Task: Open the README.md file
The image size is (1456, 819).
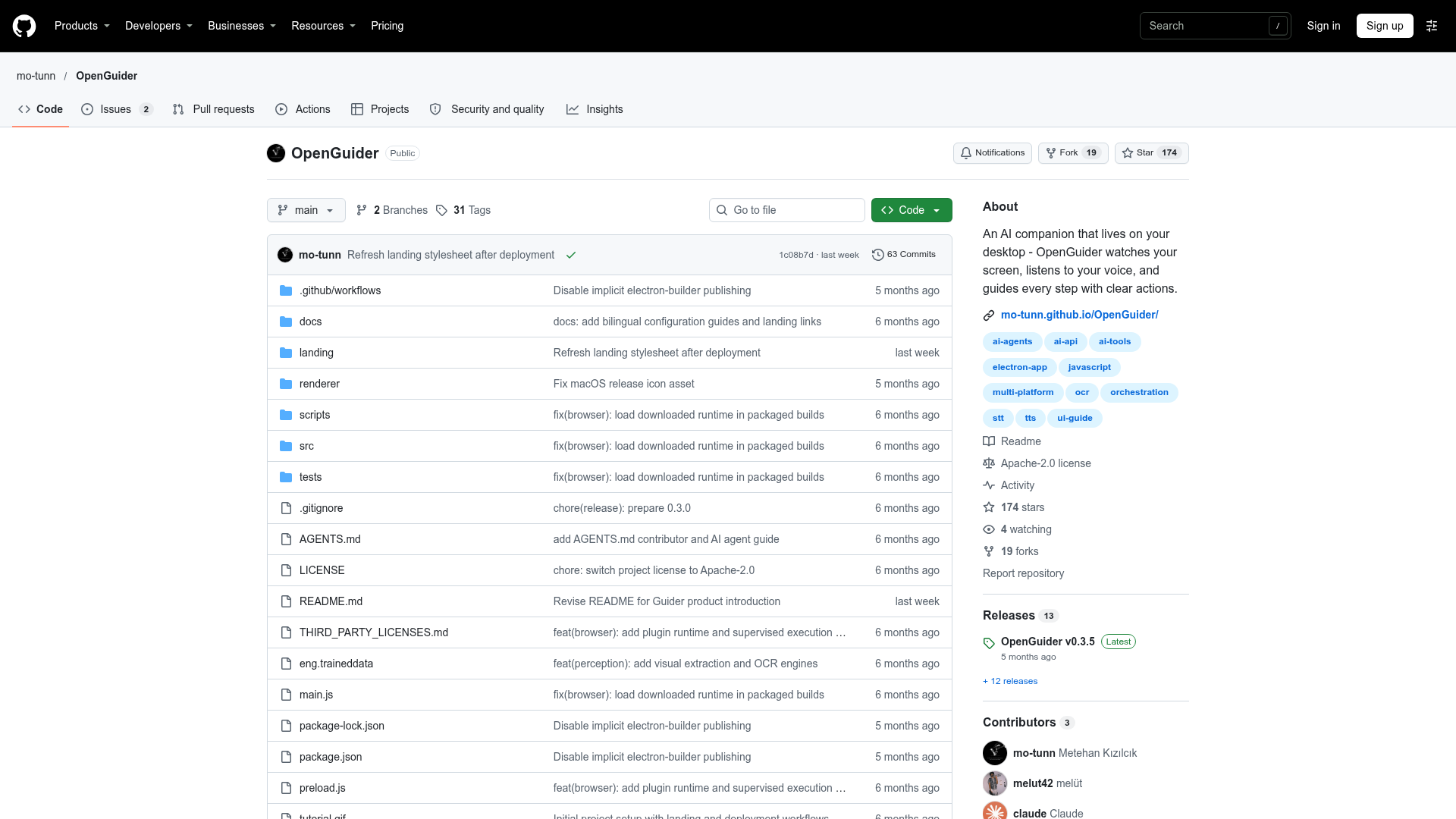Action: click(331, 601)
